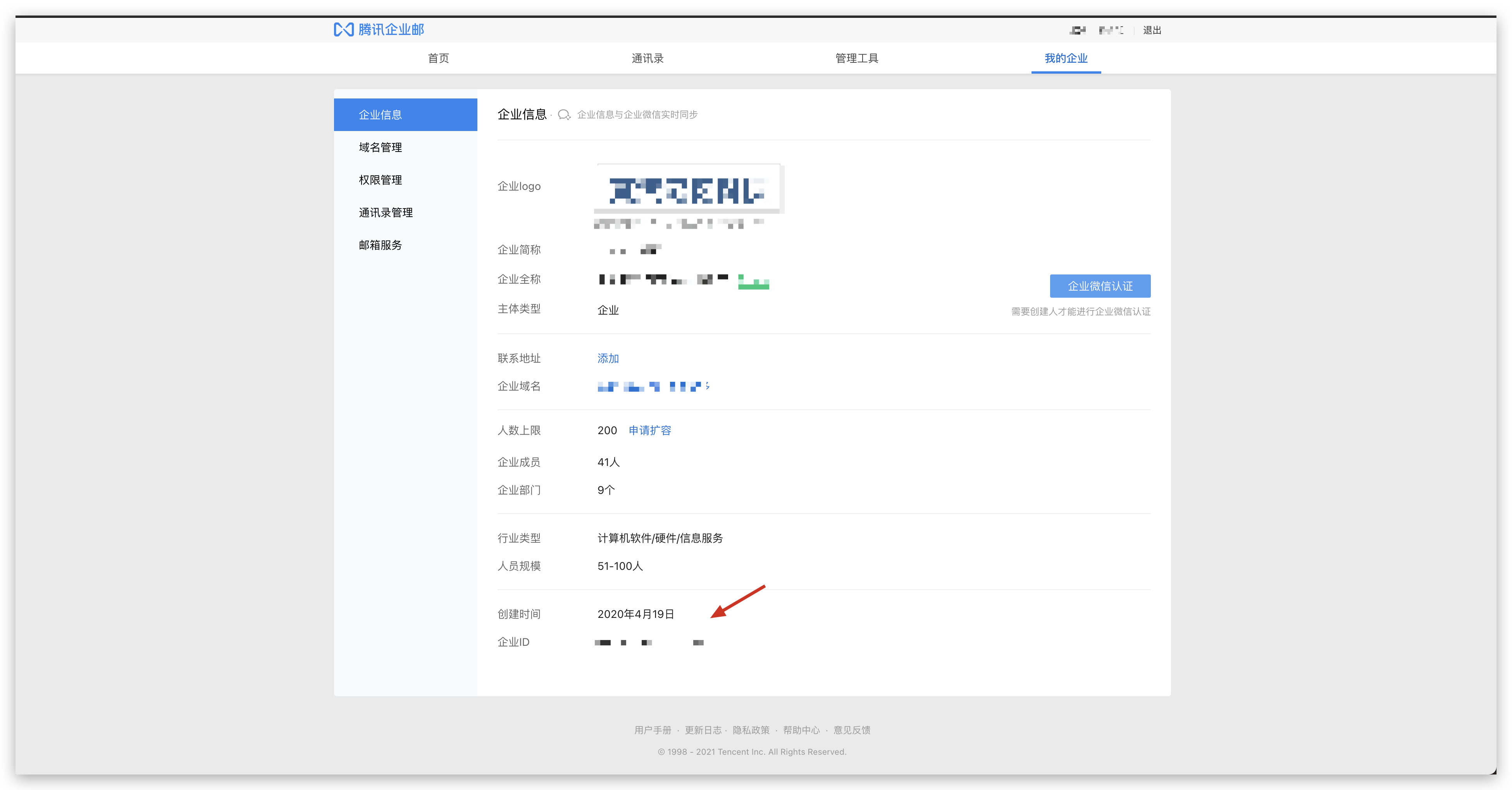The width and height of the screenshot is (1512, 790).
Task: Switch to the 通讯录 tab
Action: [x=647, y=58]
